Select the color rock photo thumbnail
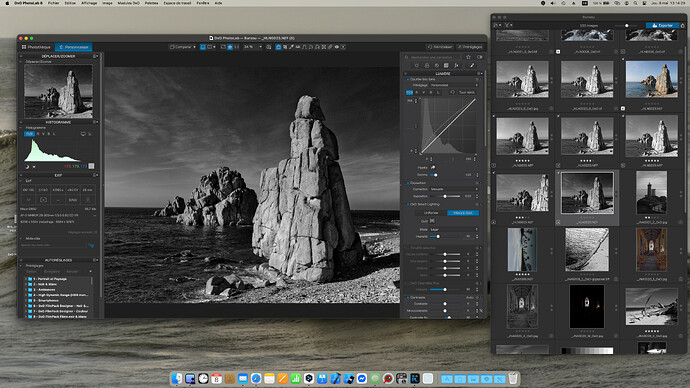The width and height of the screenshot is (690, 388). (x=651, y=80)
